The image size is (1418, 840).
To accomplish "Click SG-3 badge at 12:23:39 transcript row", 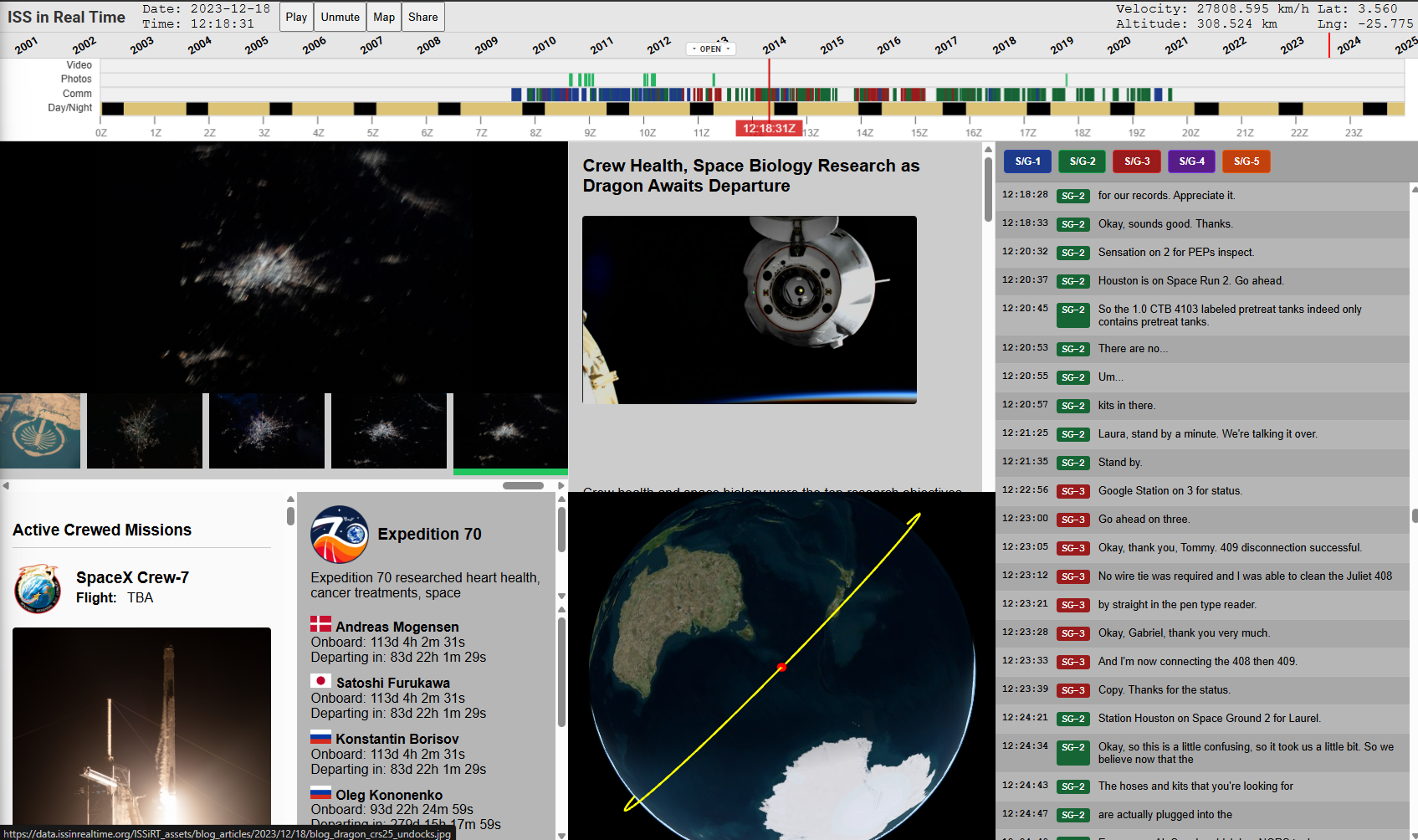I will (1072, 690).
